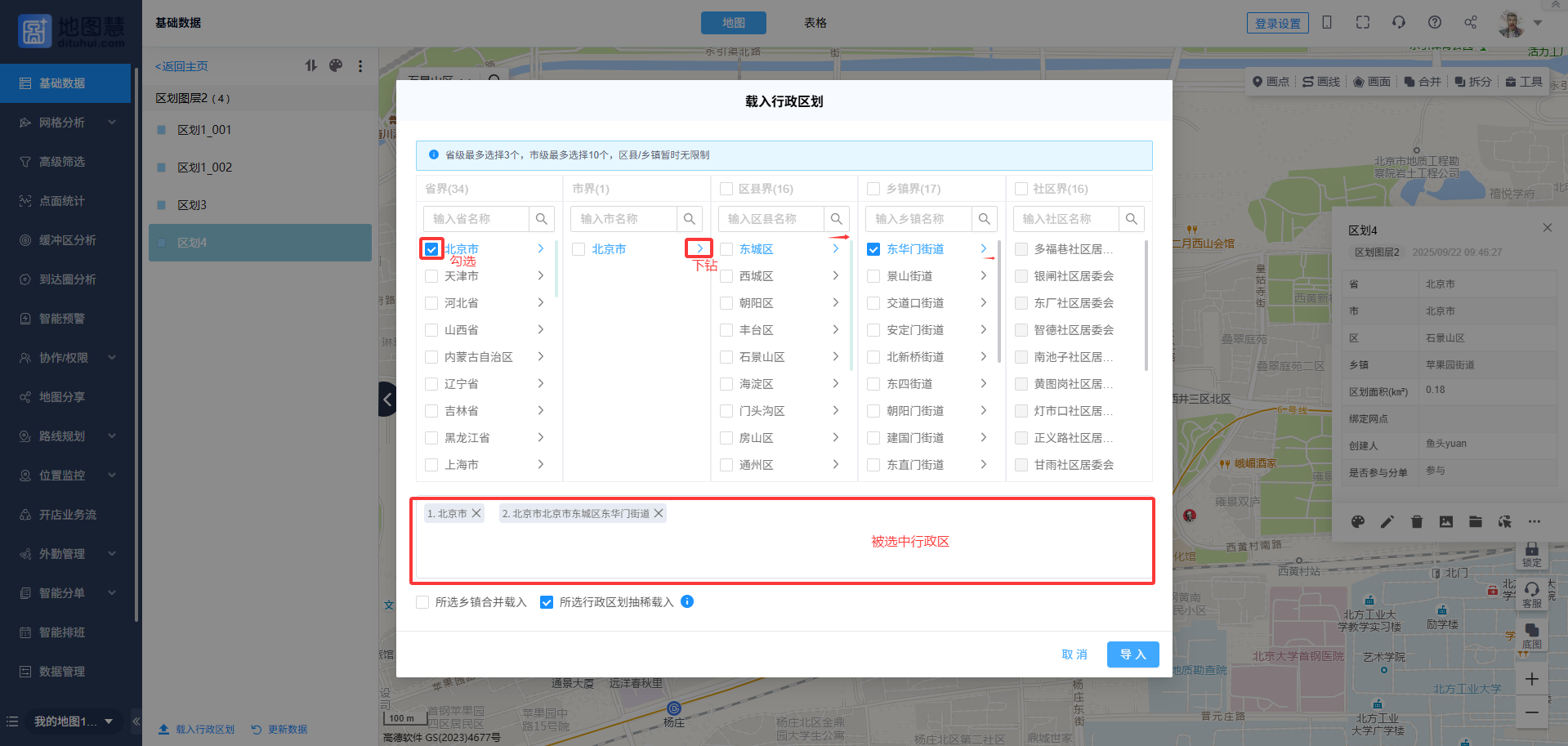Expand 天津市 to drill down
This screenshot has height=746, width=1568.
(x=541, y=276)
